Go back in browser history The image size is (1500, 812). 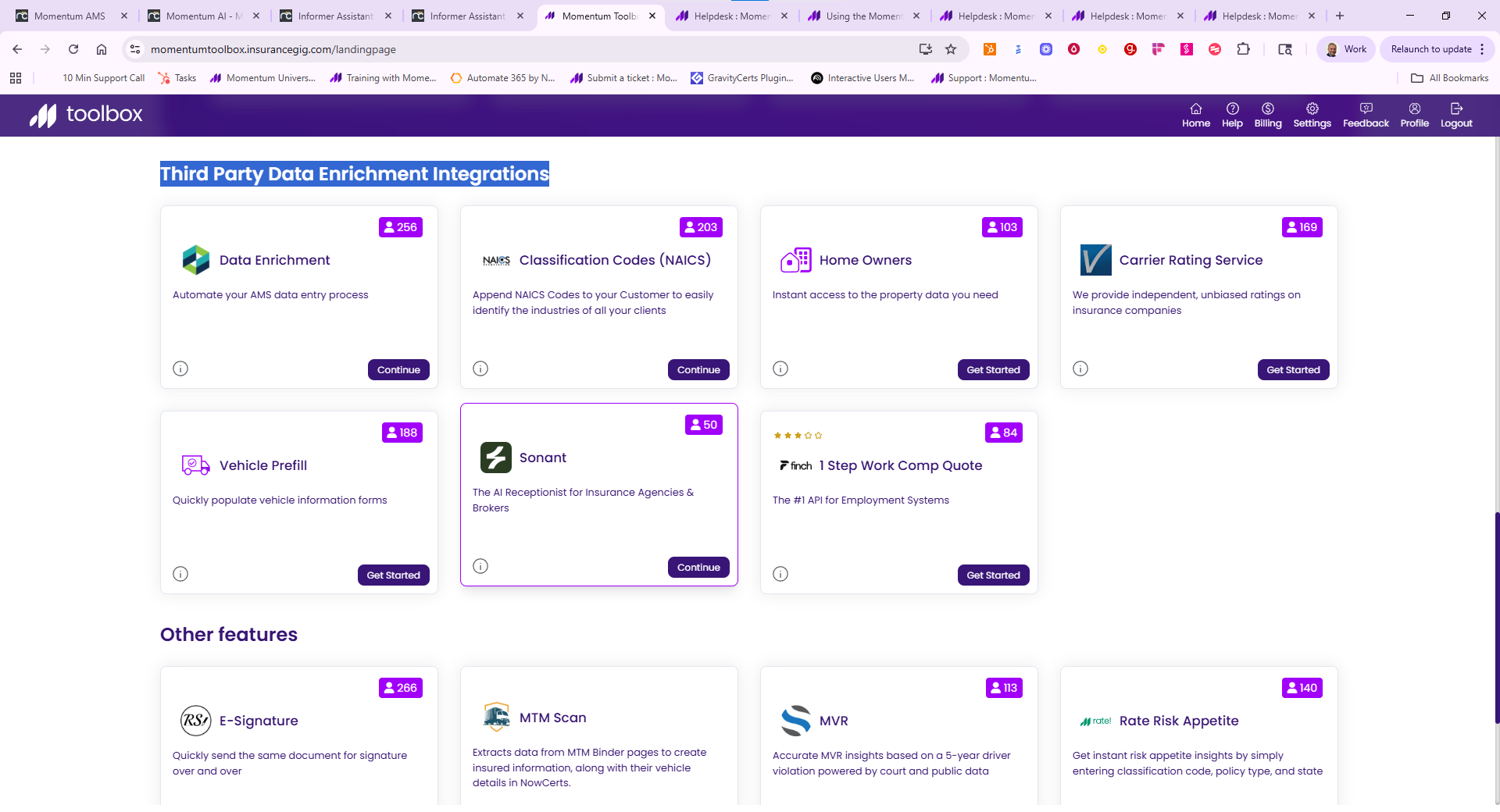pos(17,49)
